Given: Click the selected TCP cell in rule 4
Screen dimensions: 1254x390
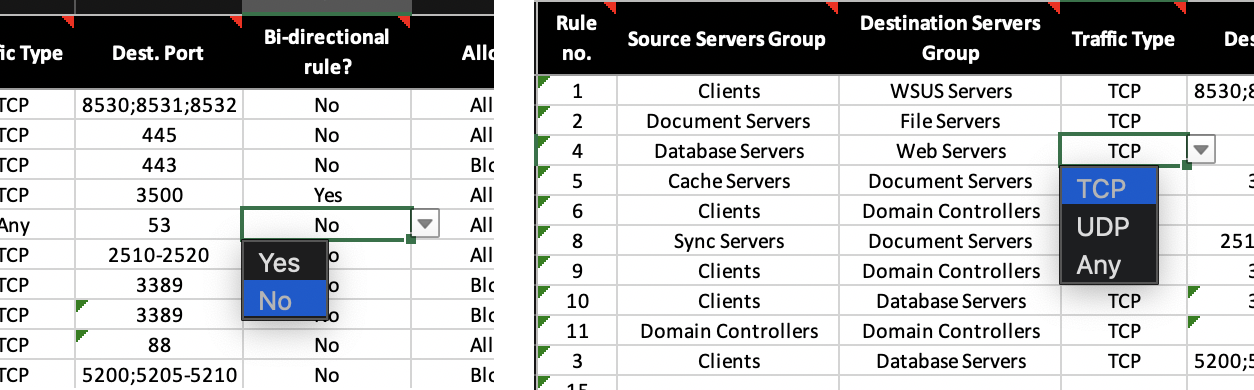Looking at the screenshot, I should (1124, 151).
